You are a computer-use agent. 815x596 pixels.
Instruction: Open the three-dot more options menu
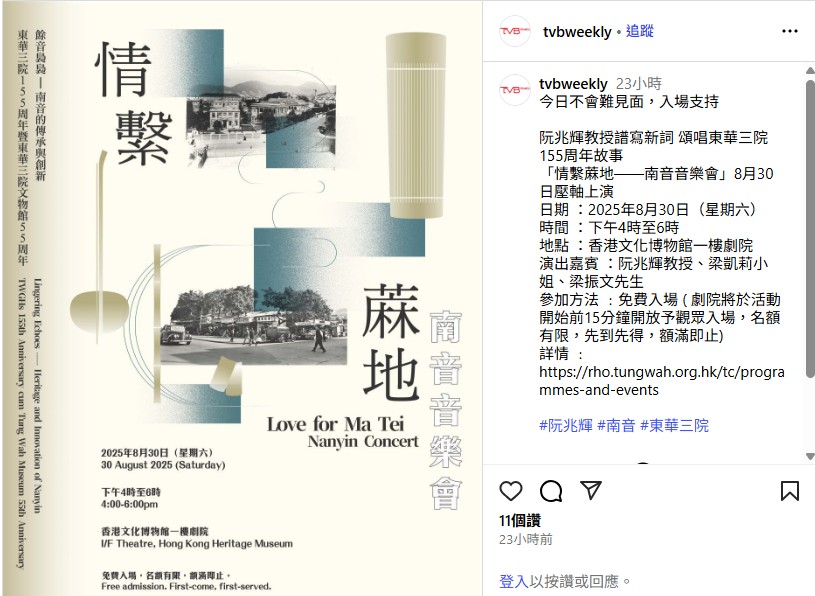click(790, 31)
